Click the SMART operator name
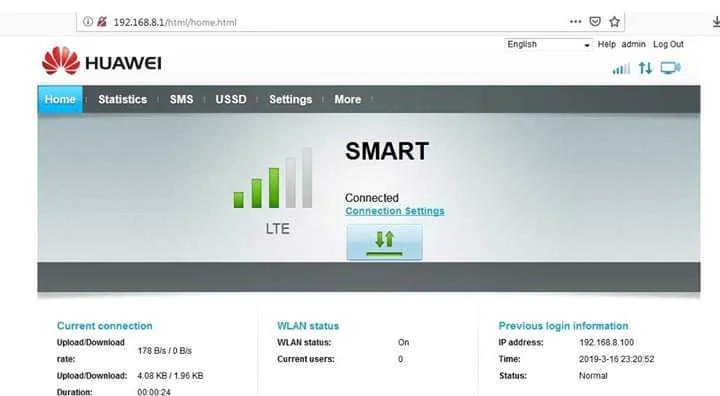The height and width of the screenshot is (396, 720). pyautogui.click(x=387, y=151)
